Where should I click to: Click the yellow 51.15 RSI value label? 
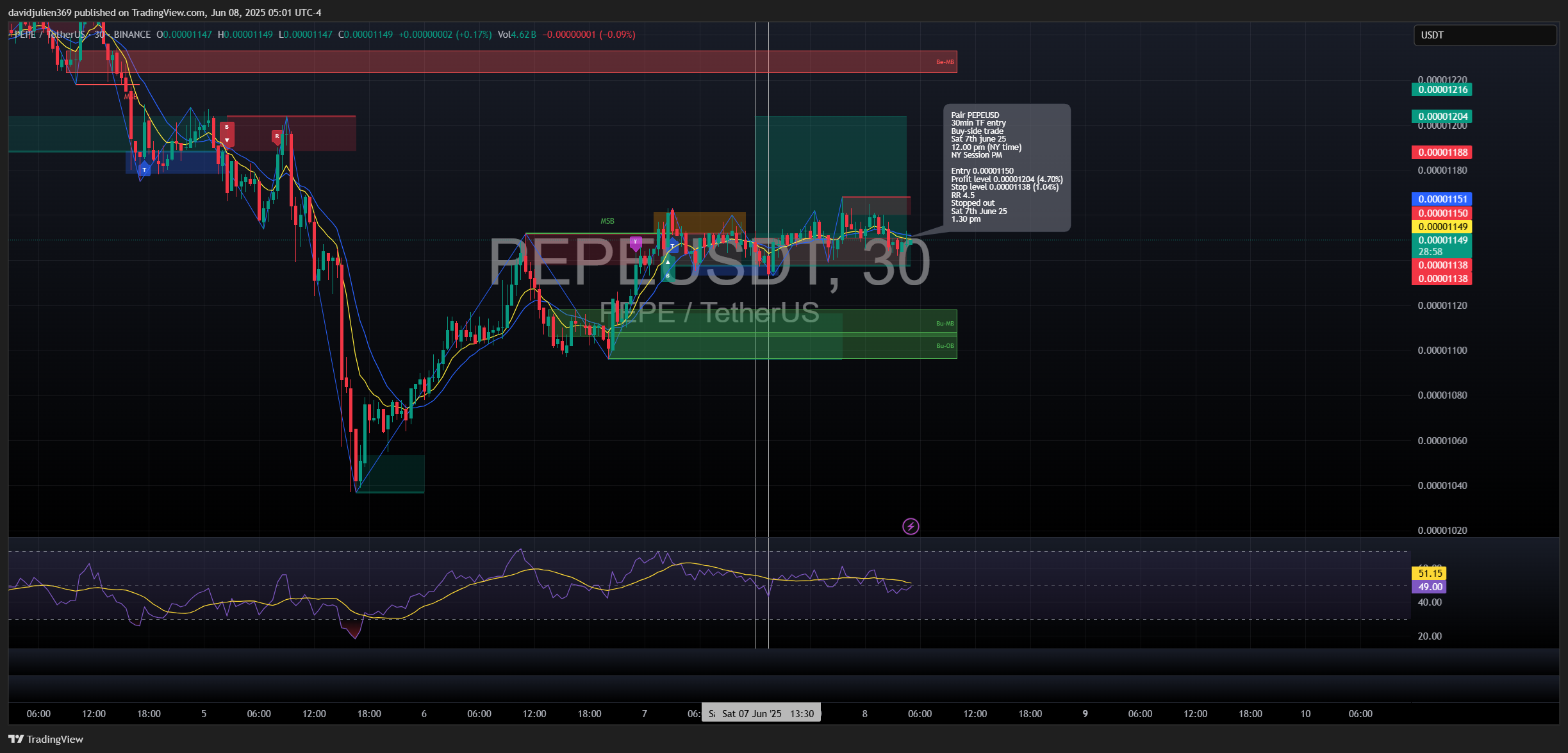click(1429, 574)
